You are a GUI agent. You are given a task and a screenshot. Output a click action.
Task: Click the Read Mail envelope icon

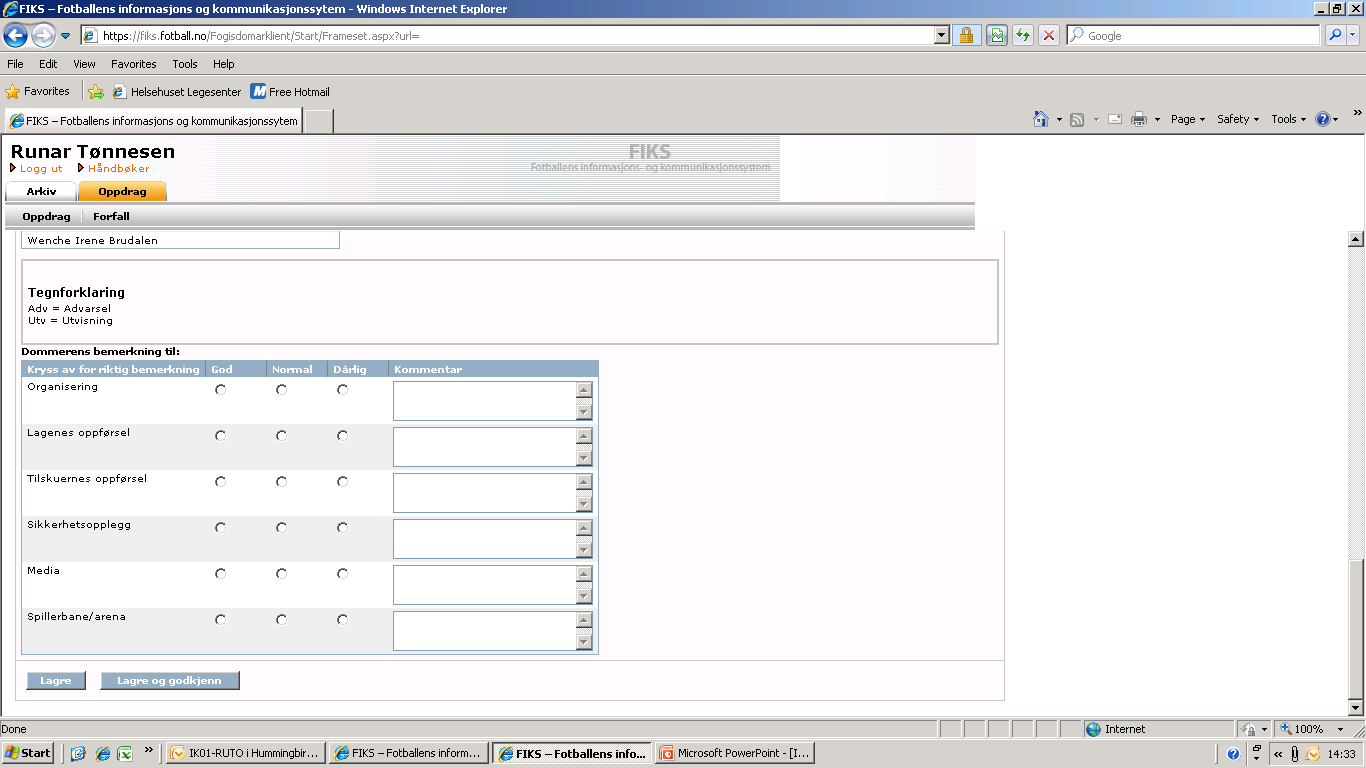(1114, 119)
